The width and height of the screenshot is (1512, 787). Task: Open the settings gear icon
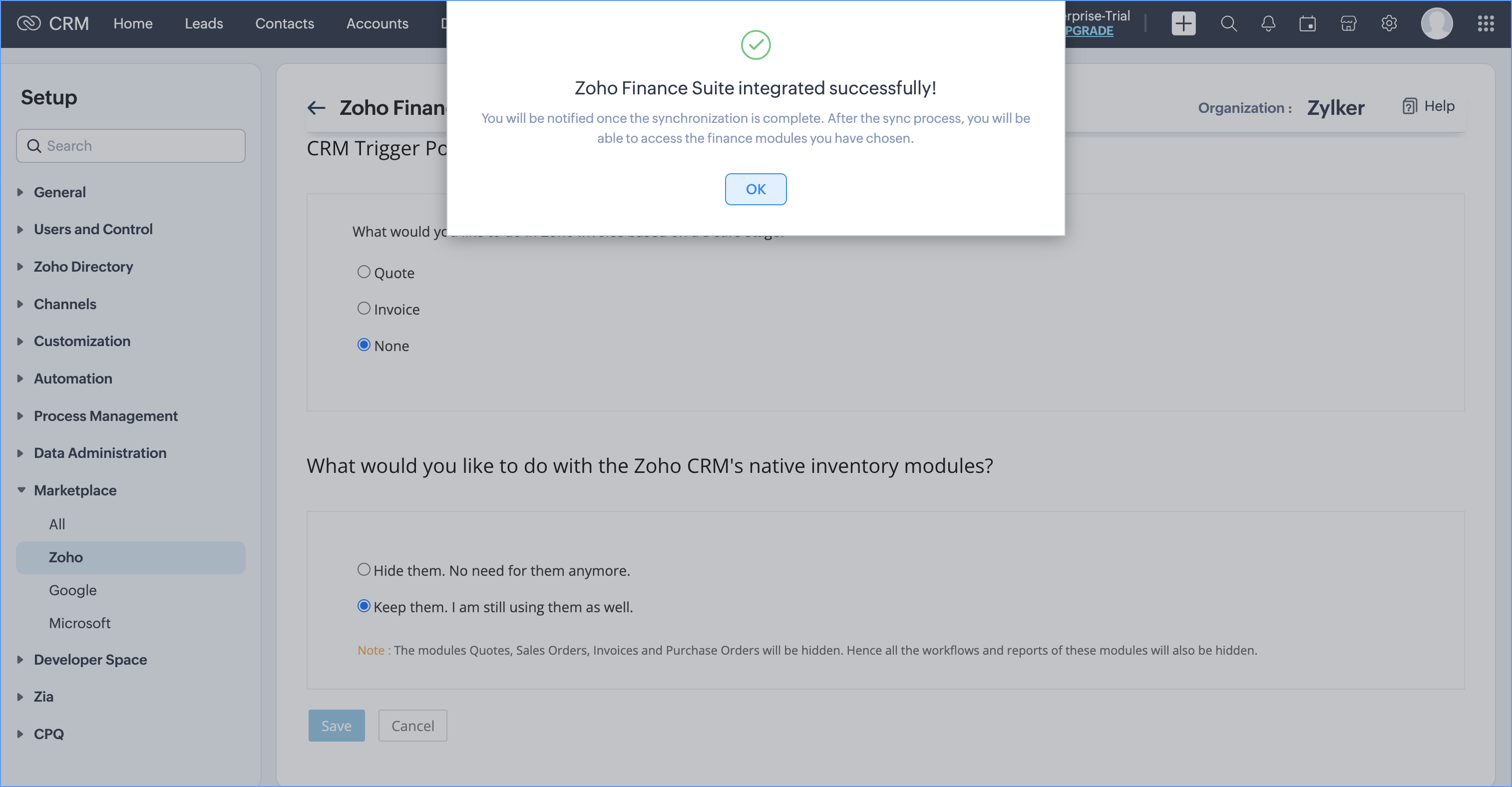(x=1389, y=23)
